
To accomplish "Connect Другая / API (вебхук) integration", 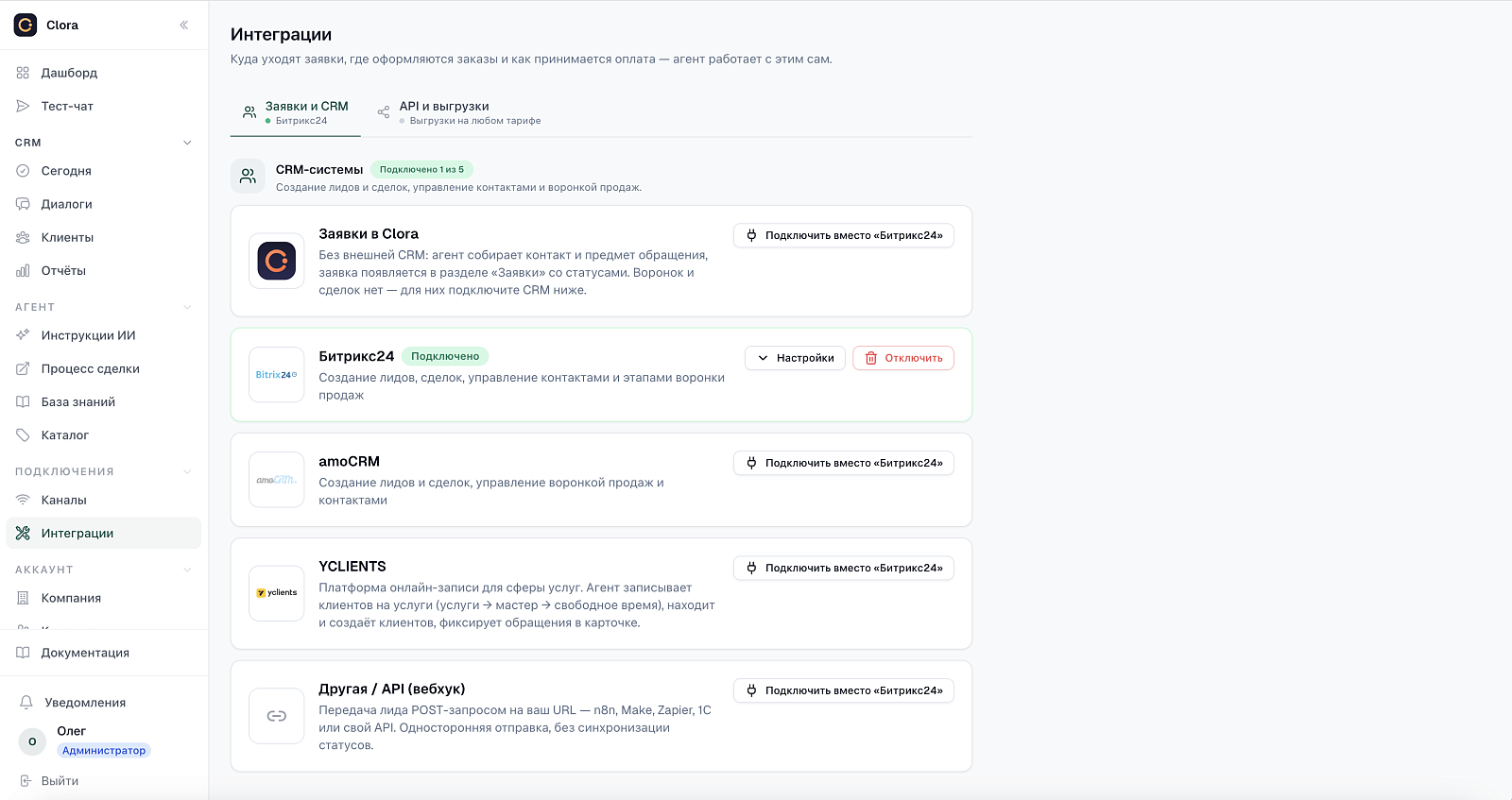I will (x=844, y=690).
